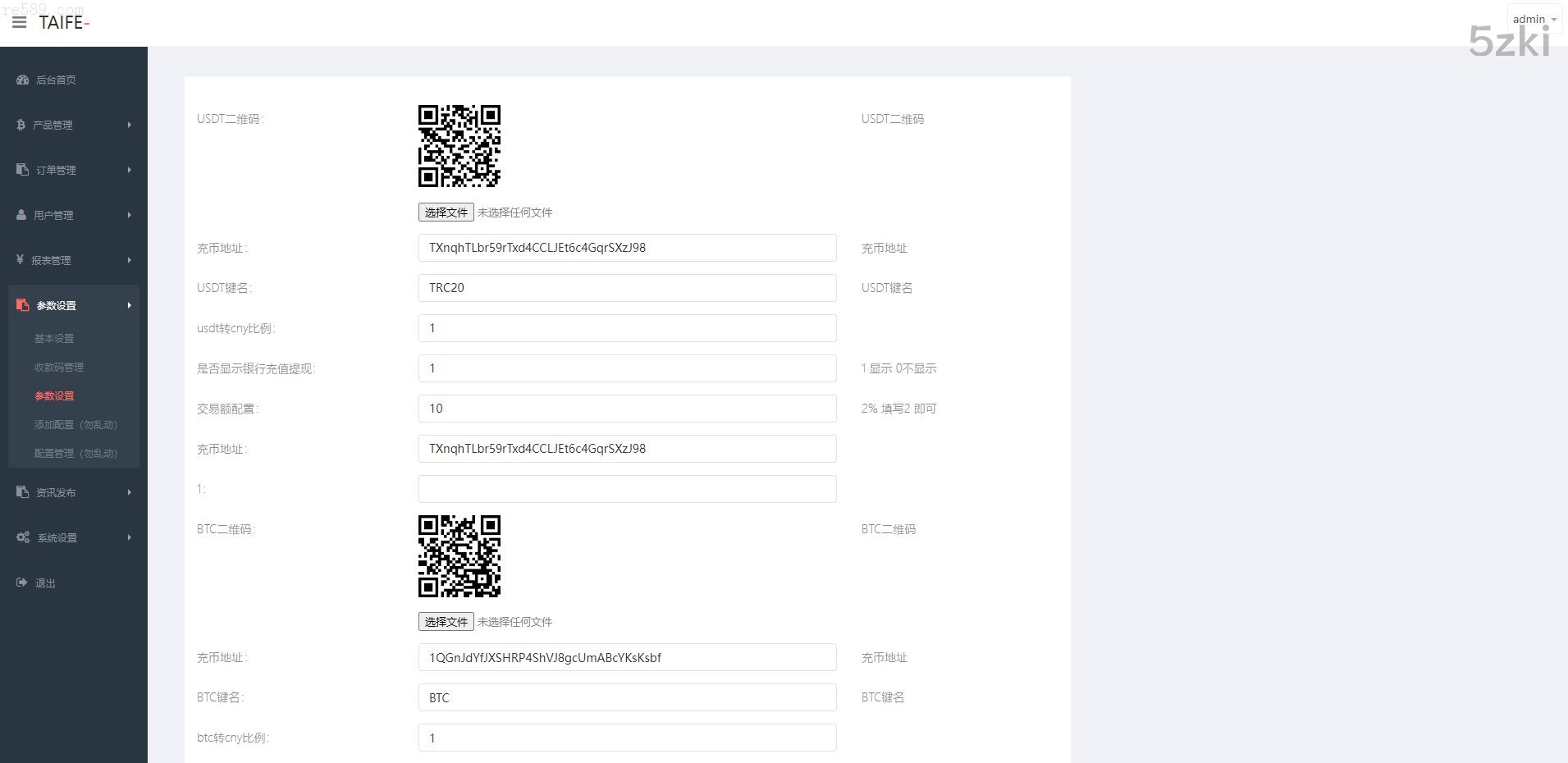Click the USDT QR code image
This screenshot has width=1568, height=763.
[x=459, y=146]
